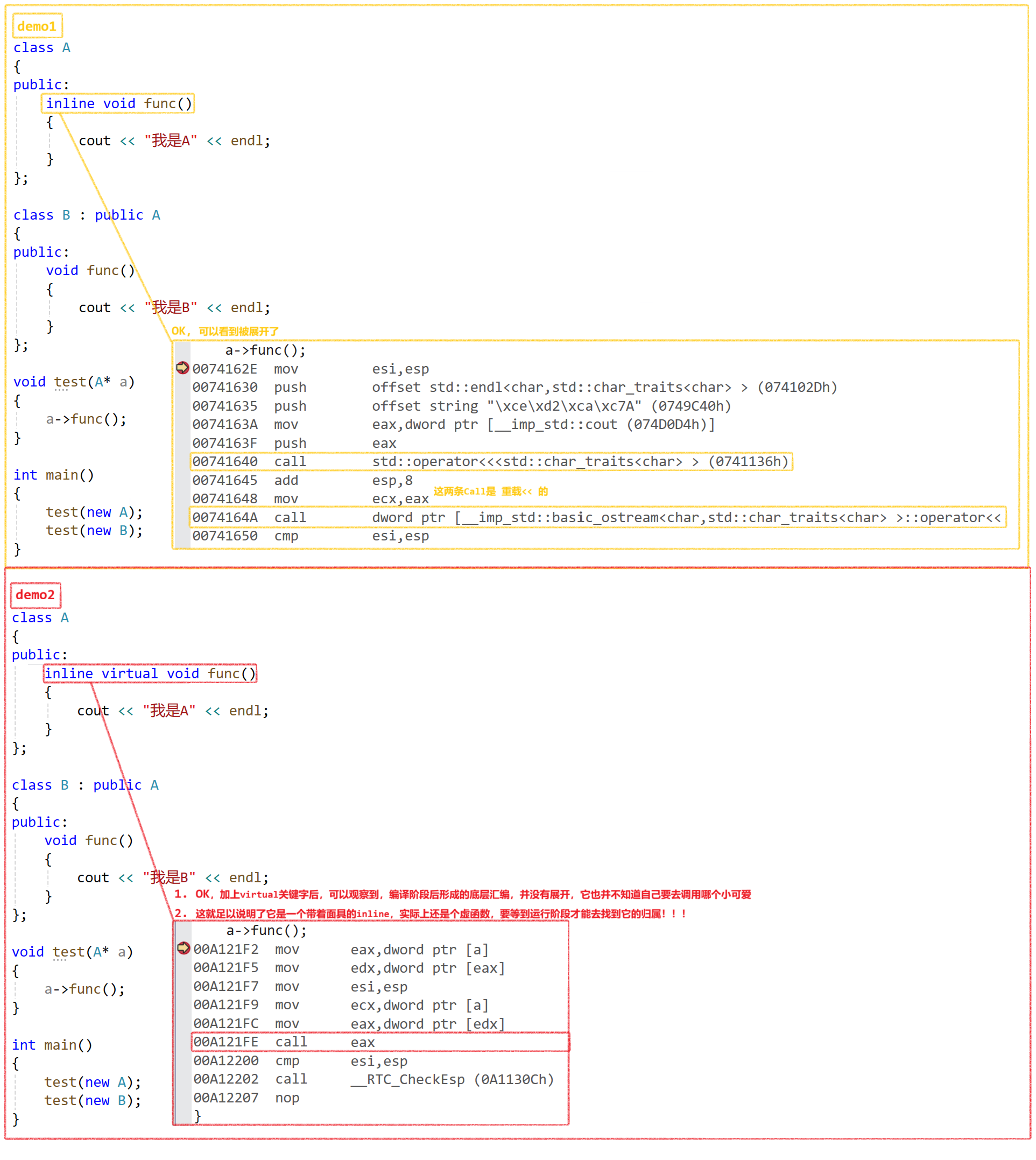Click 'class B : public A' in demo1
Screen dimensions: 1036x1160
tap(87, 215)
